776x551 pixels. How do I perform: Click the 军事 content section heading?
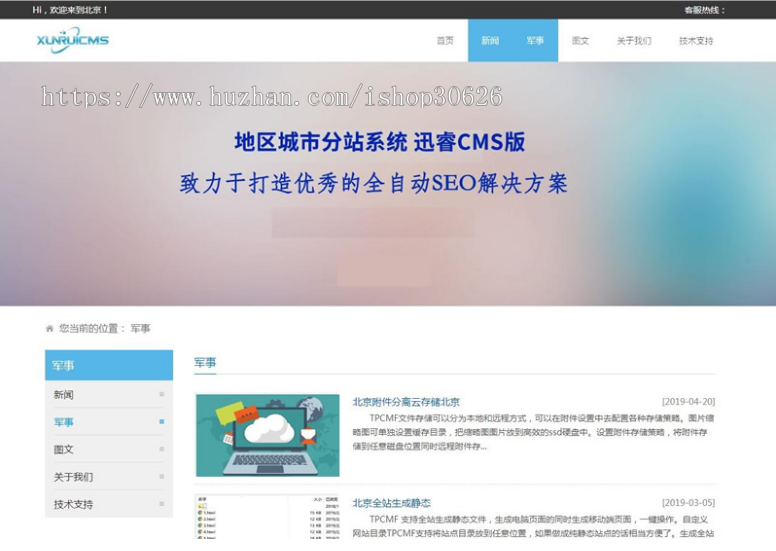tap(205, 362)
